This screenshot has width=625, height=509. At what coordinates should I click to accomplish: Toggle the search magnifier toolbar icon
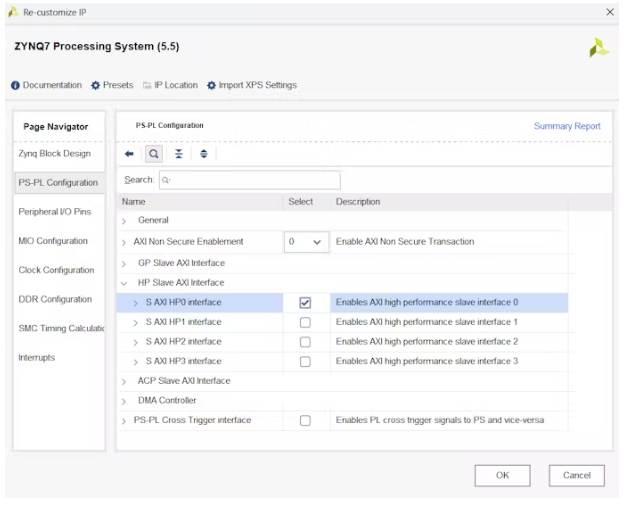pyautogui.click(x=154, y=154)
